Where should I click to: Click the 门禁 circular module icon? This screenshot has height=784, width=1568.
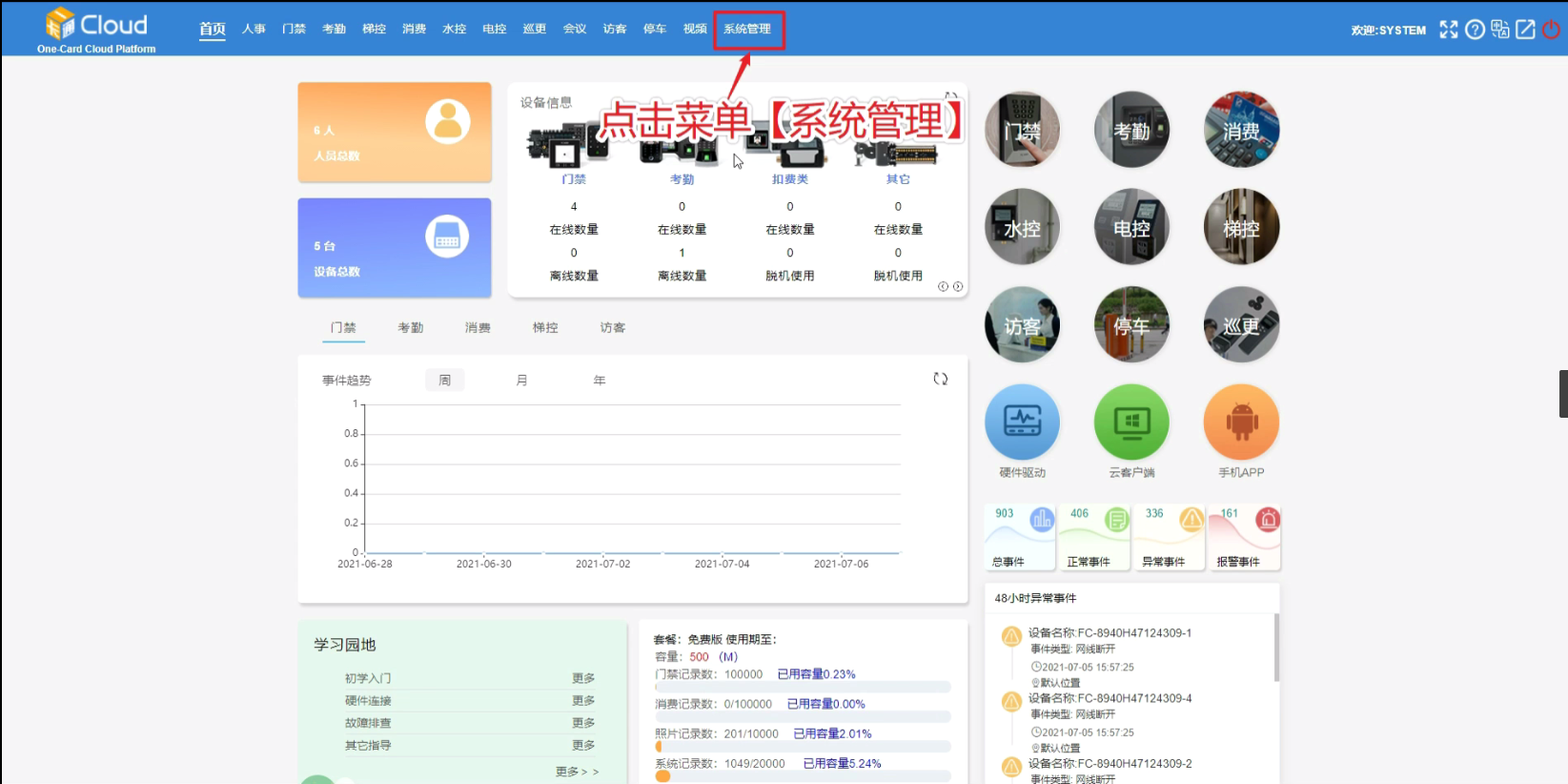click(1022, 130)
